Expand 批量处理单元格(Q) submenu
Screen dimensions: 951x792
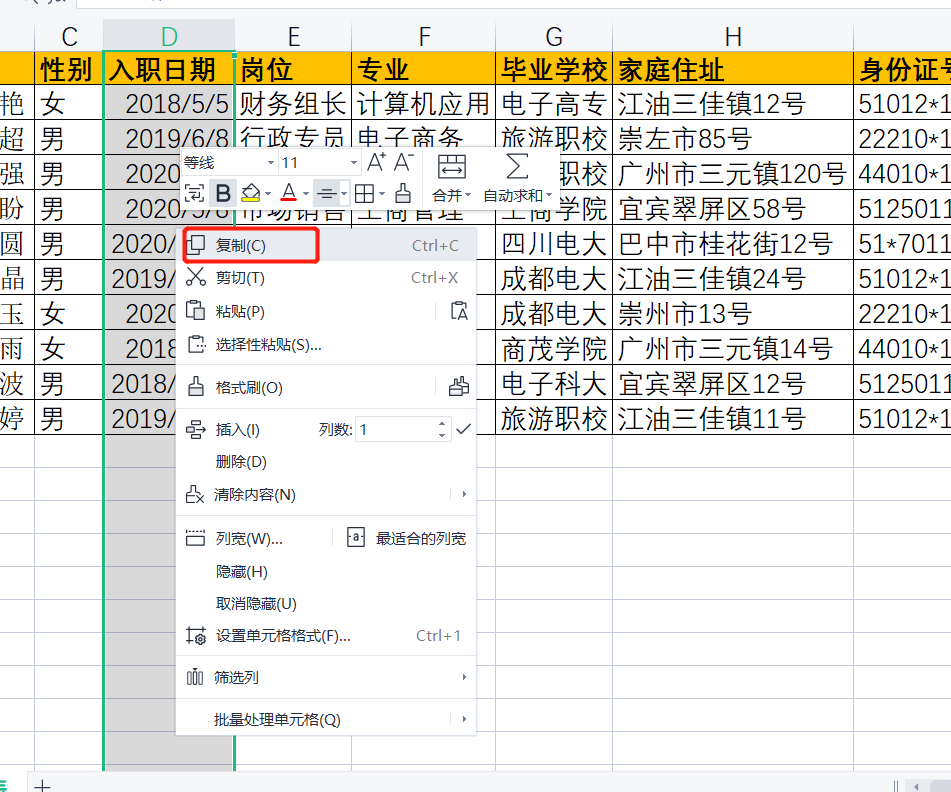click(x=326, y=720)
